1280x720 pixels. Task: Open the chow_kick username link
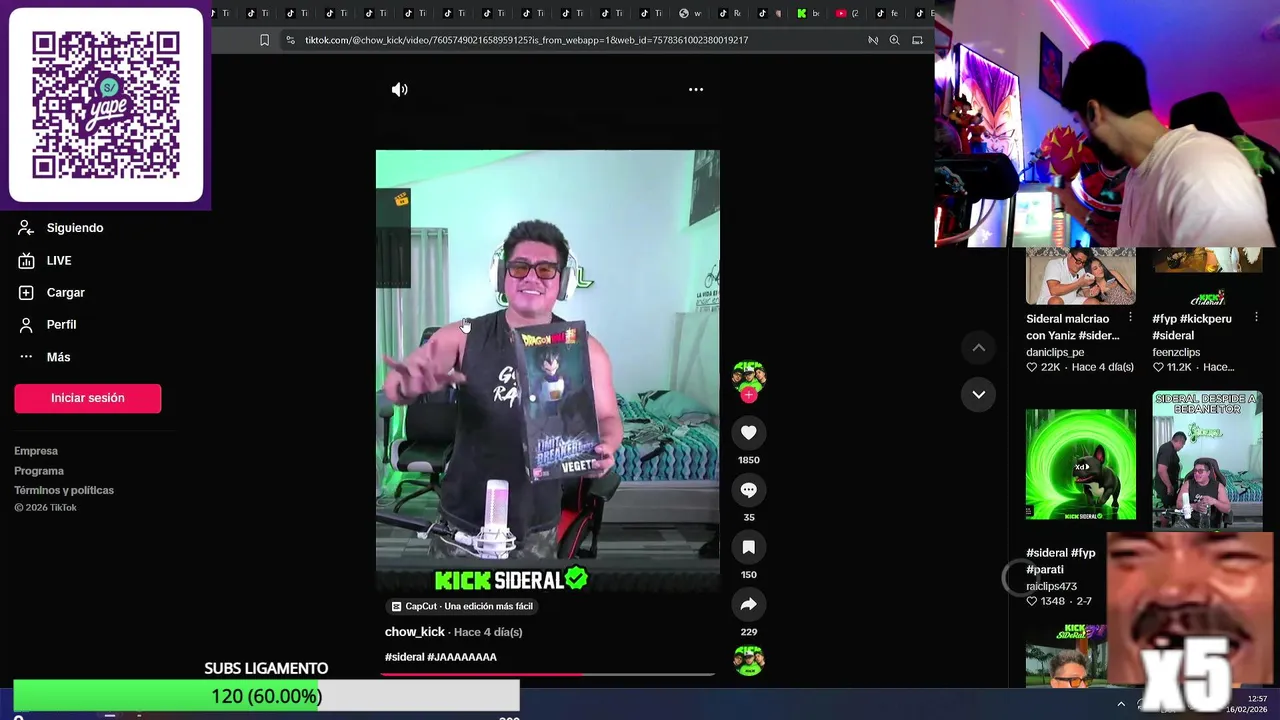[415, 632]
